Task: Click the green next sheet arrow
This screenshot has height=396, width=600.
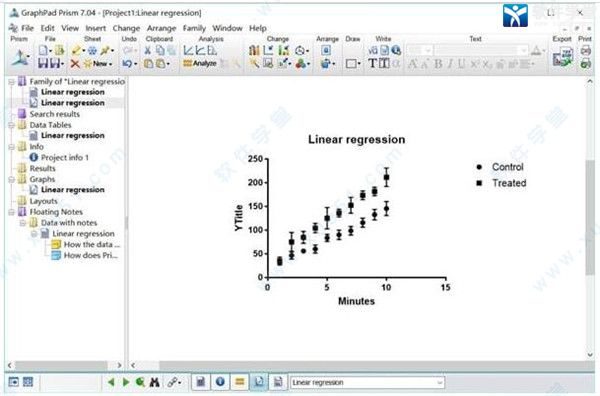Action: tap(126, 381)
